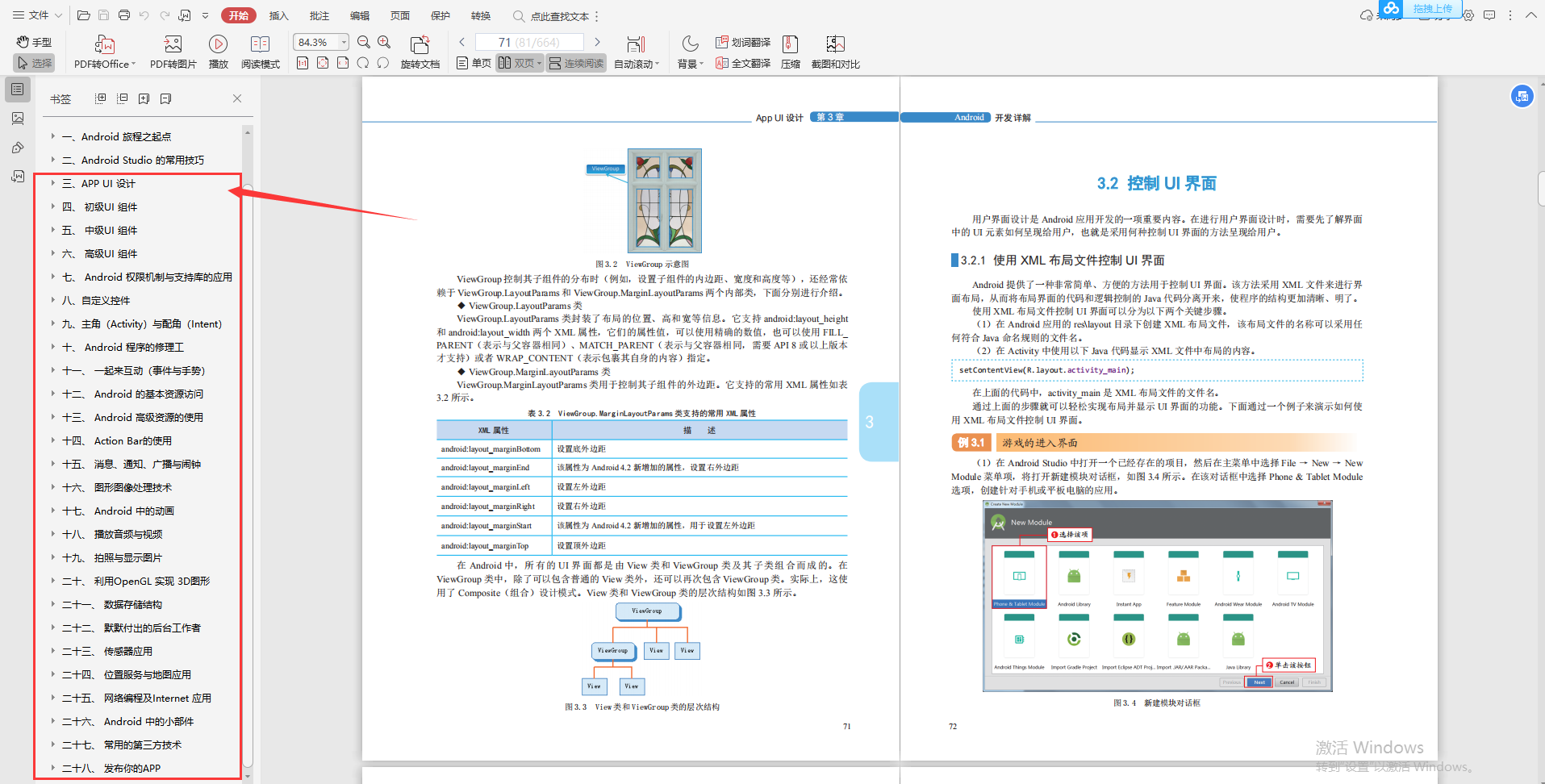The height and width of the screenshot is (784, 1545).
Task: Enter 阅读模式 reading mode
Action: click(x=260, y=52)
